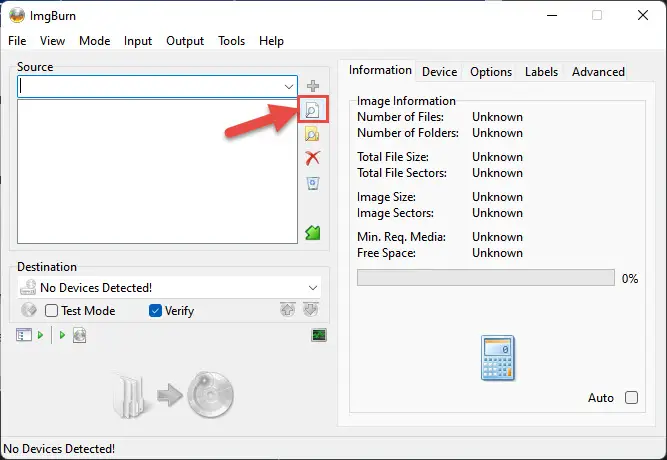Screen dimensions: 667x460
Task: Tick the Auto checkbox
Action: [x=632, y=397]
